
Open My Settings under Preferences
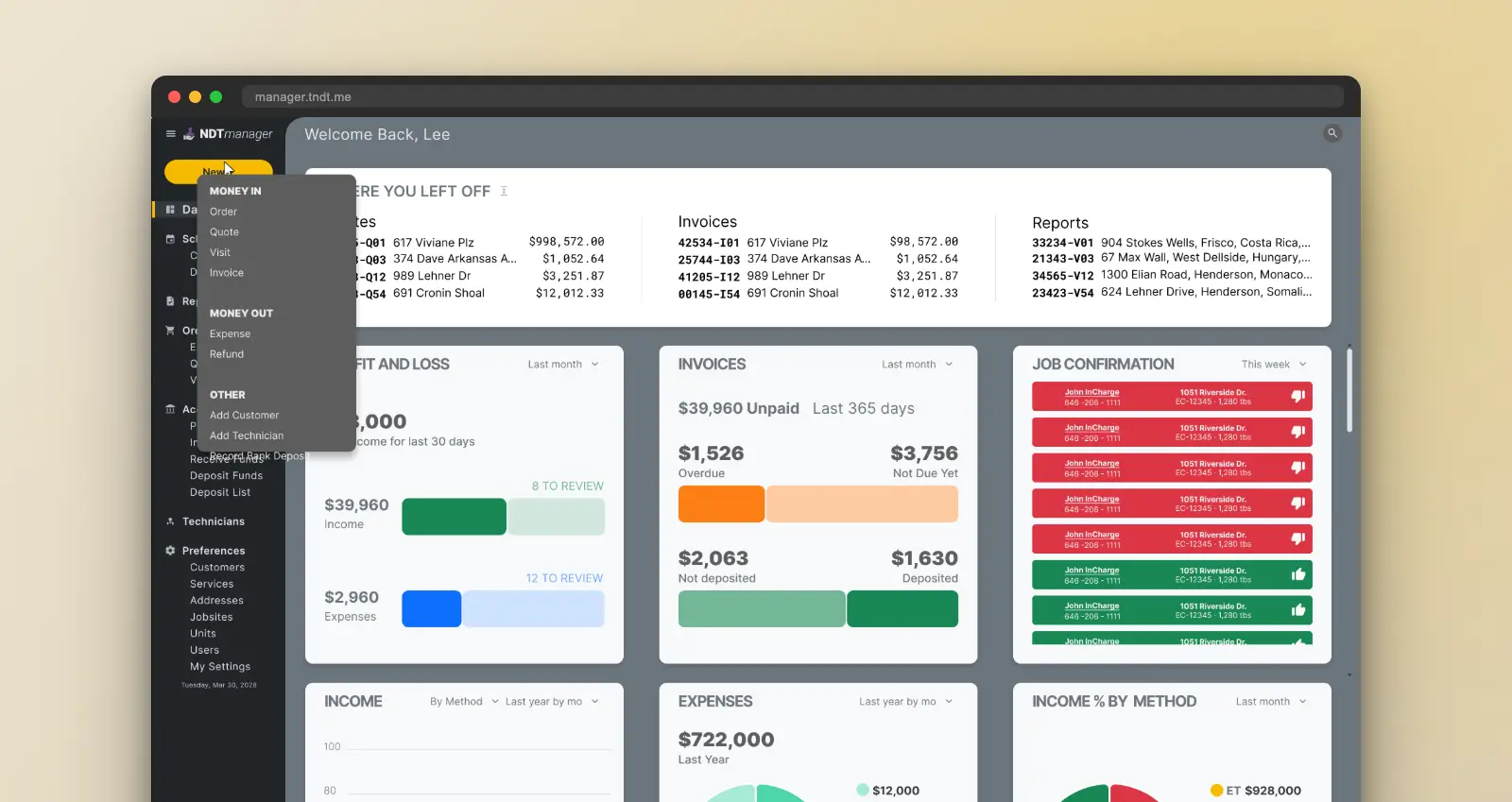point(220,667)
